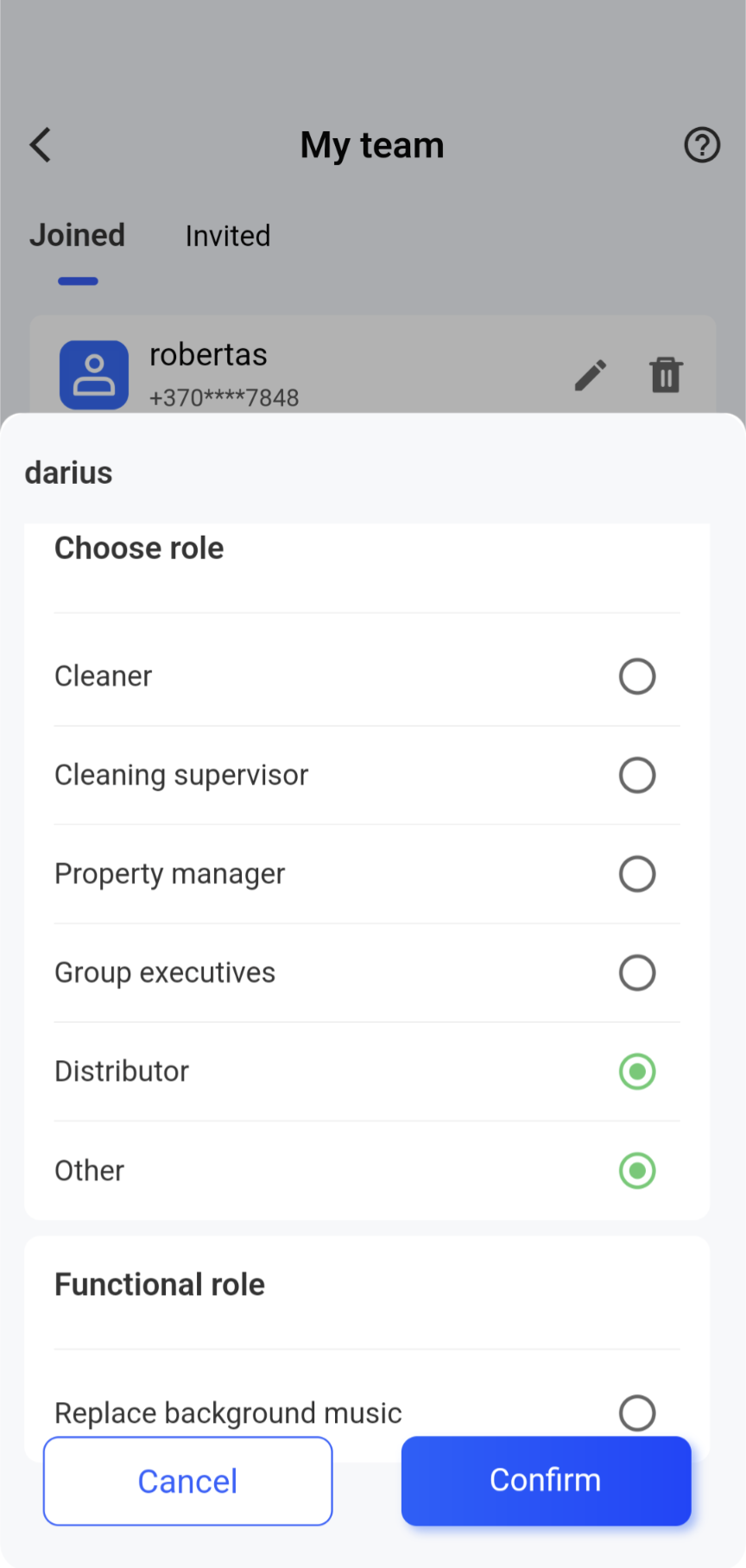Select the Cleaner role radio button
Image resolution: width=746 pixels, height=1568 pixels.
point(637,676)
